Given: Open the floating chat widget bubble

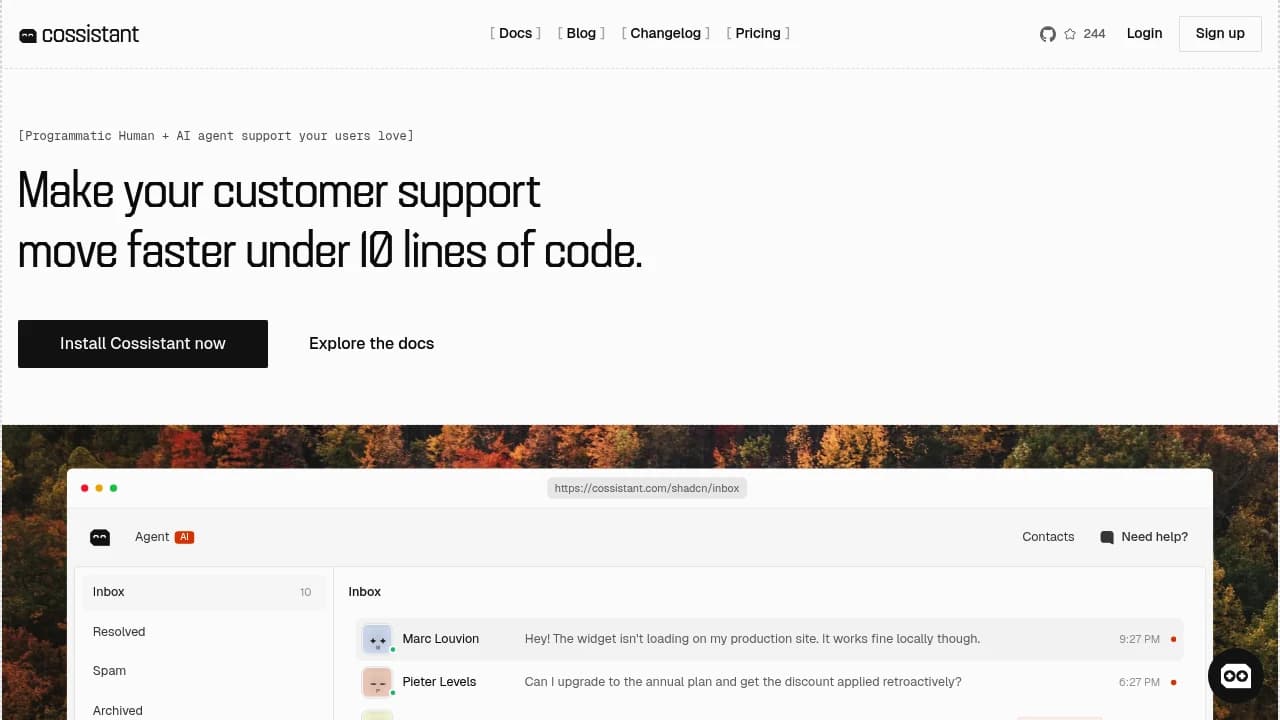Looking at the screenshot, I should pyautogui.click(x=1236, y=676).
